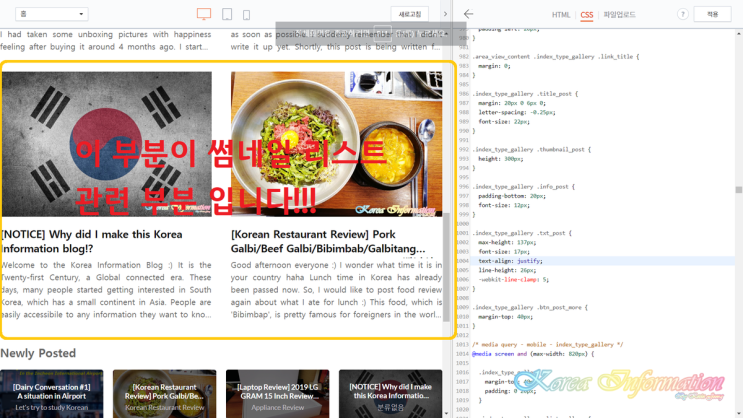Switch to tablet preview icon

point(227,14)
